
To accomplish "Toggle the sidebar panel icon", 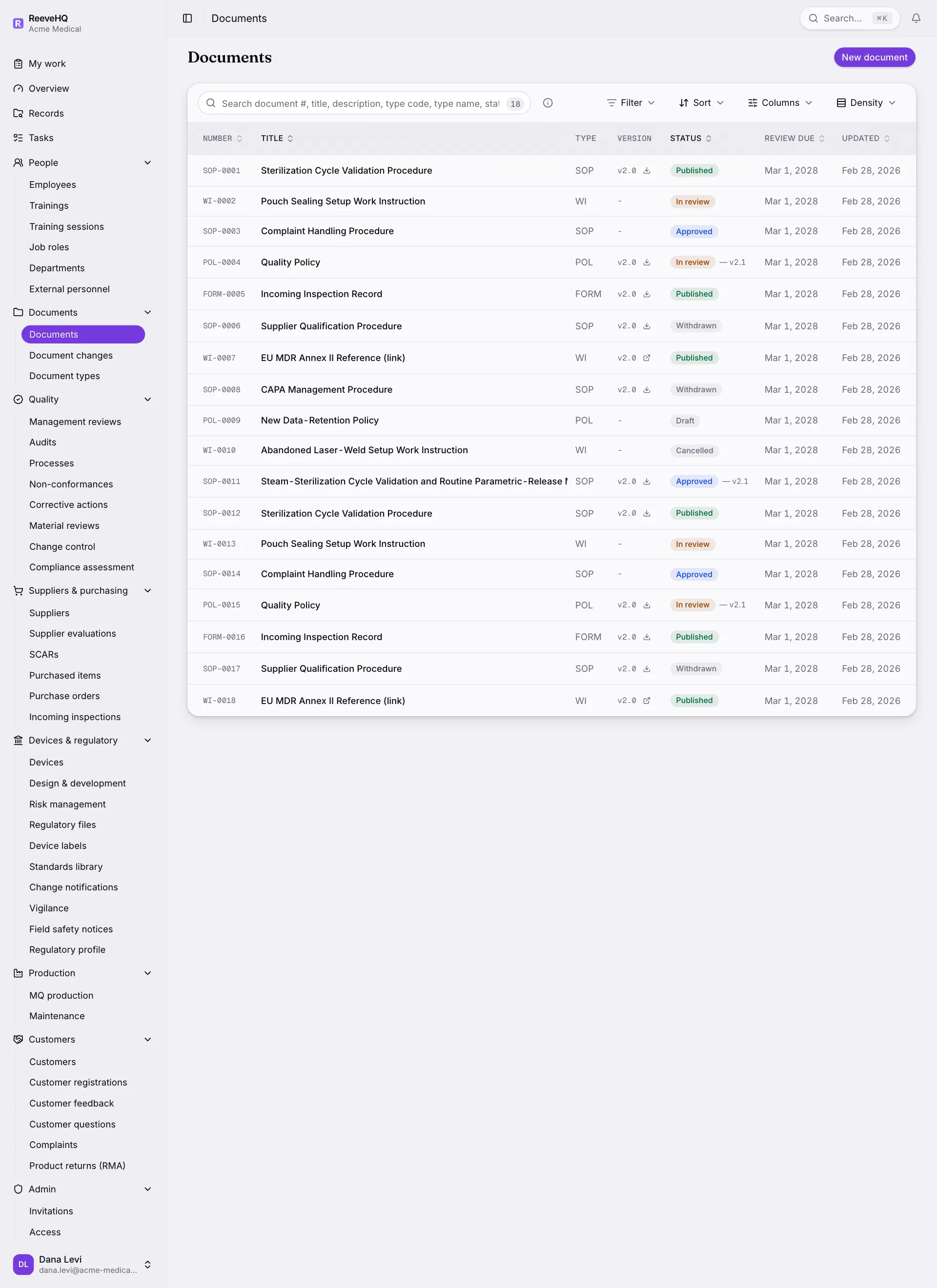I will point(187,18).
